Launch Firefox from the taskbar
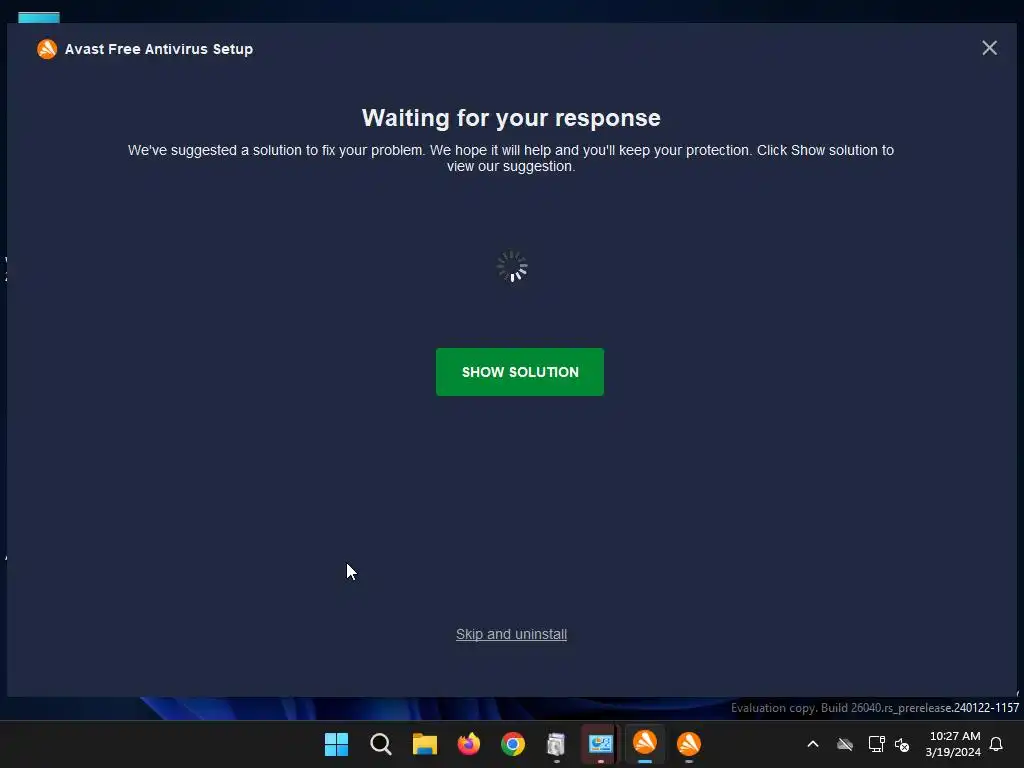 (x=469, y=744)
